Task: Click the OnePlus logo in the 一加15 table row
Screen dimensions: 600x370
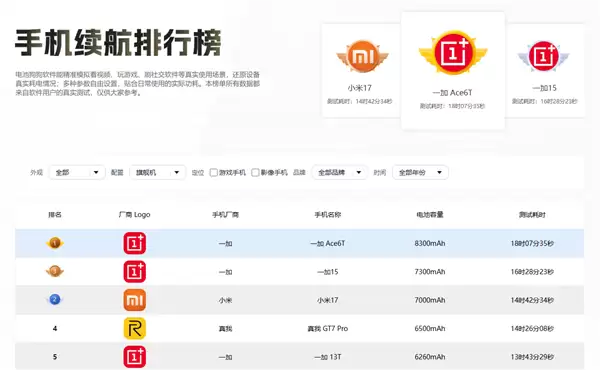Action: [x=135, y=271]
